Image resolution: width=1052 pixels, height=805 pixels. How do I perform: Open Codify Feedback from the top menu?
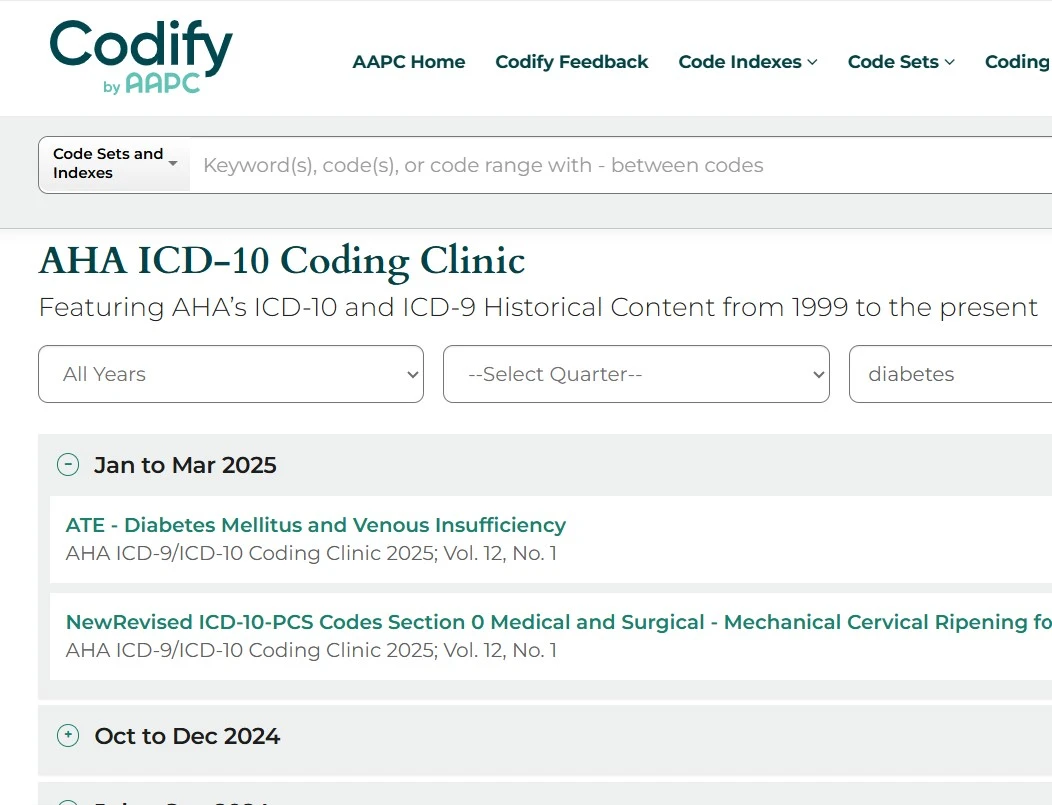[572, 62]
